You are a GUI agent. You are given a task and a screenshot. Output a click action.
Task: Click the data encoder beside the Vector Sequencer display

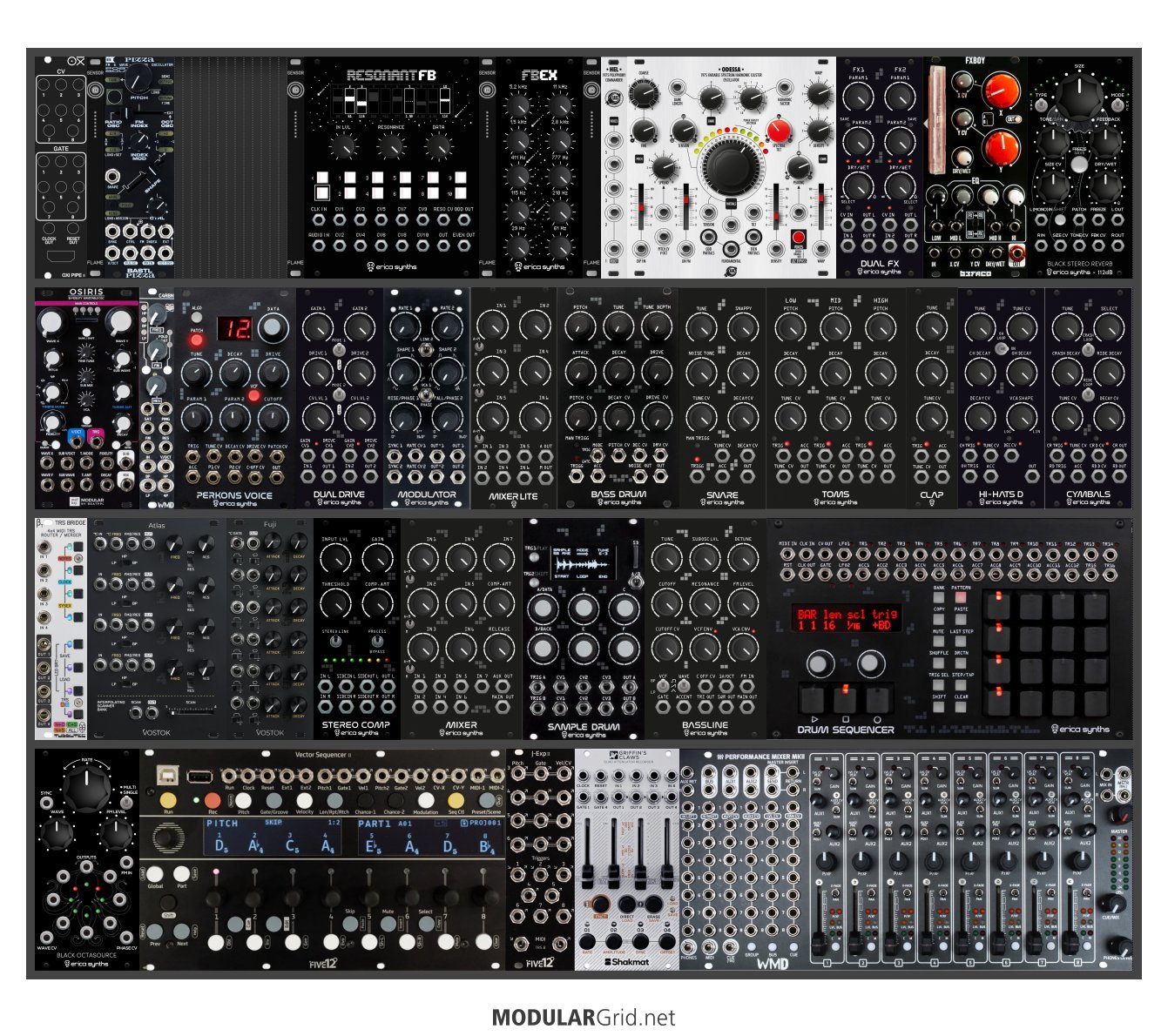[164, 838]
